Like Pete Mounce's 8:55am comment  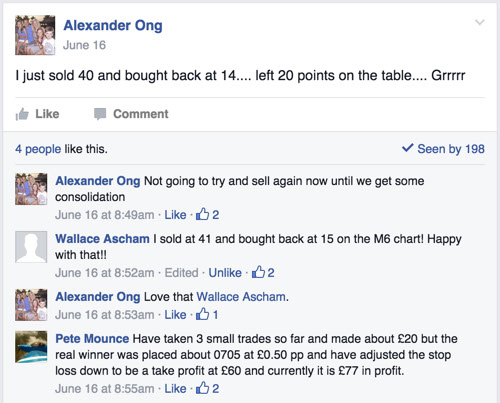point(175,389)
